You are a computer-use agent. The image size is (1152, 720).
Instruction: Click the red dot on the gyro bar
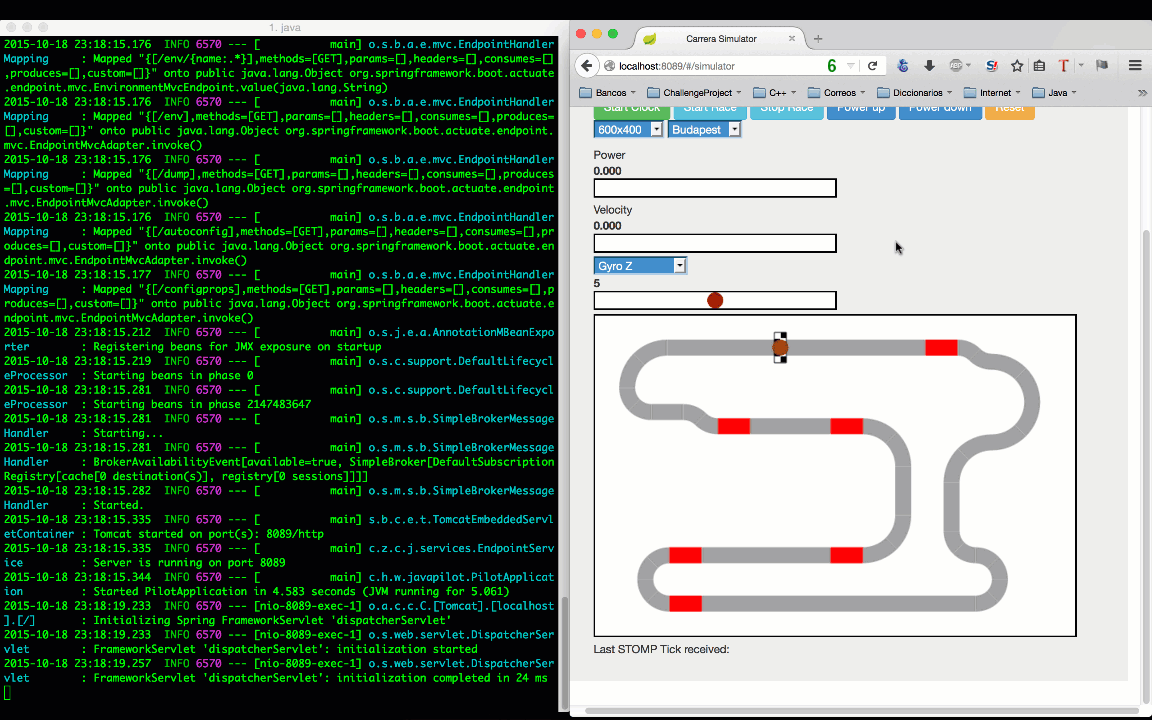[715, 300]
